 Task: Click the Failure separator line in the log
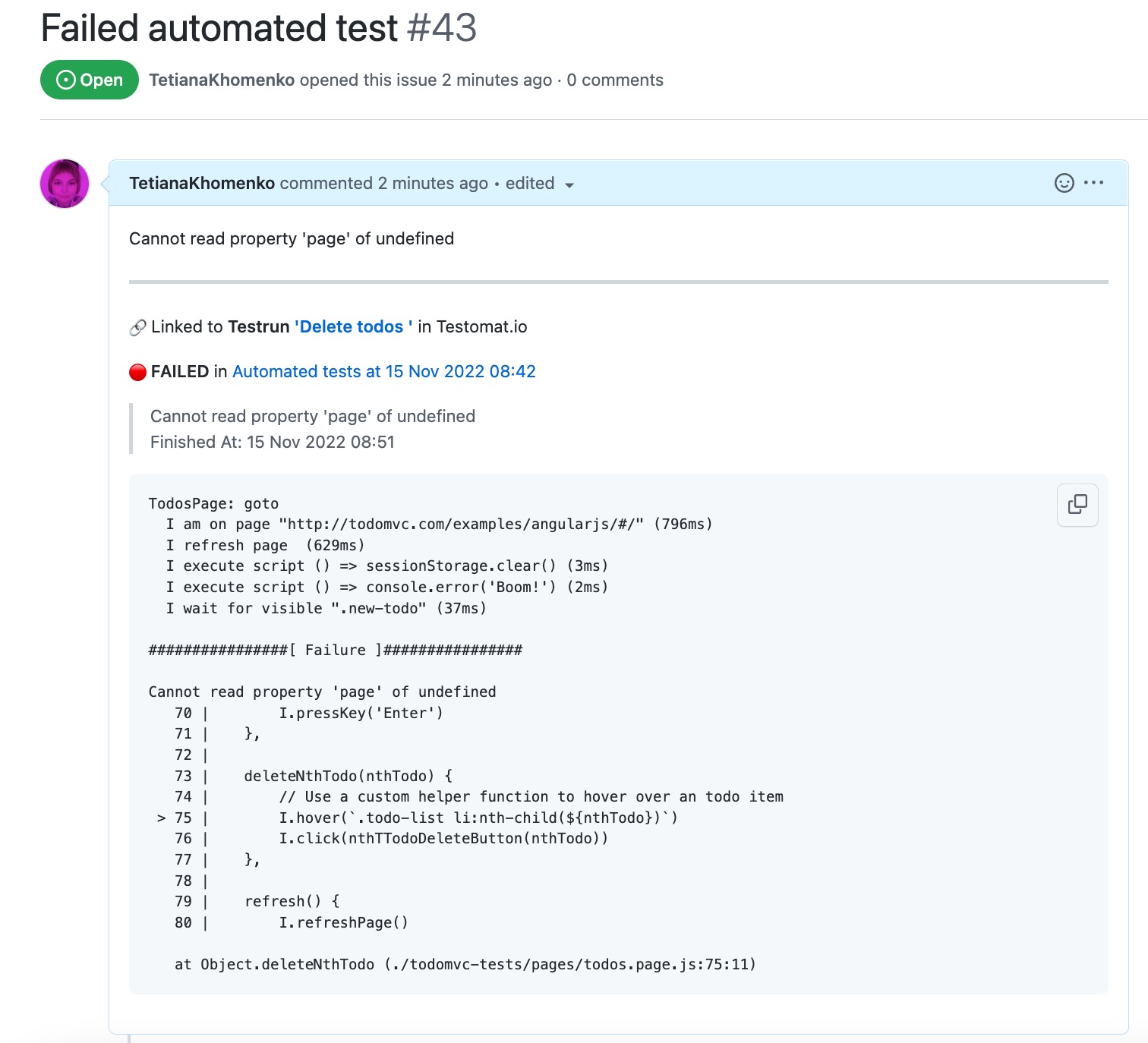(x=335, y=650)
